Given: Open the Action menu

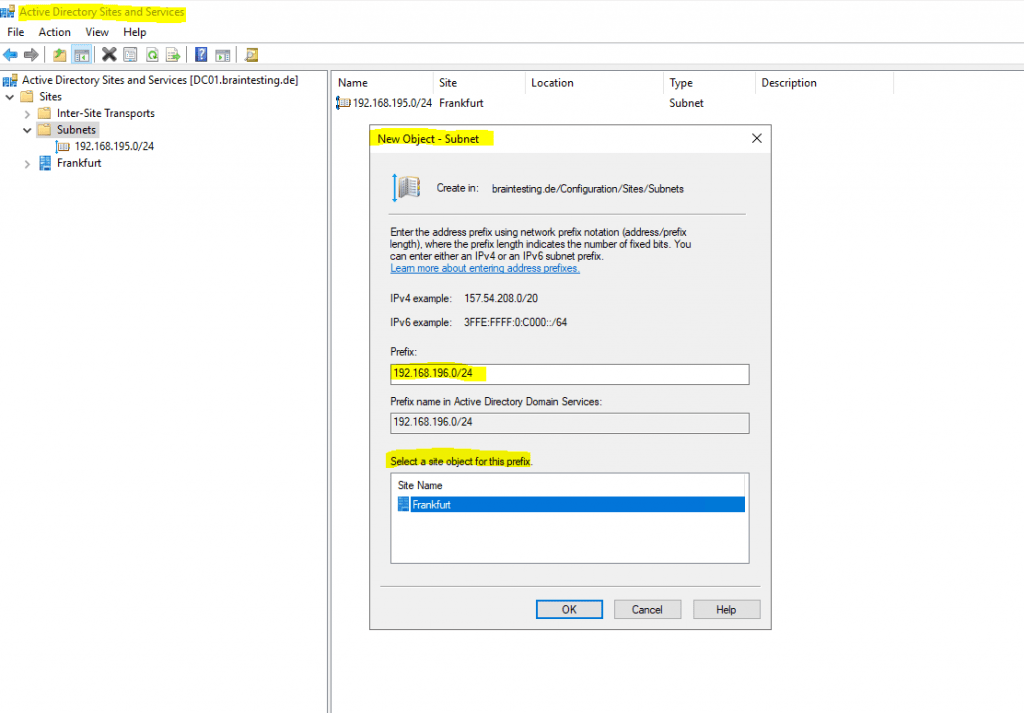Looking at the screenshot, I should coord(54,32).
